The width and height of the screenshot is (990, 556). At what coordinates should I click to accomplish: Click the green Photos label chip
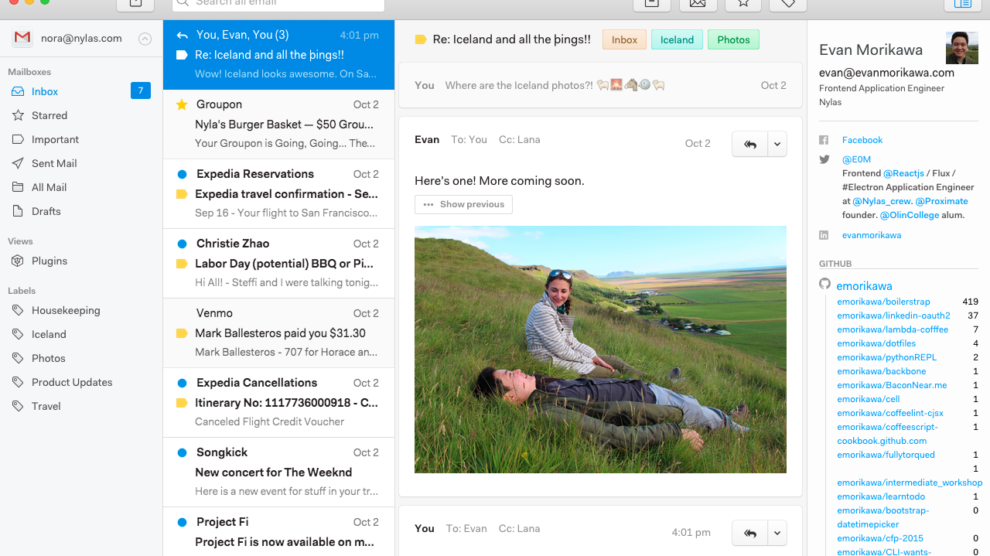point(733,40)
